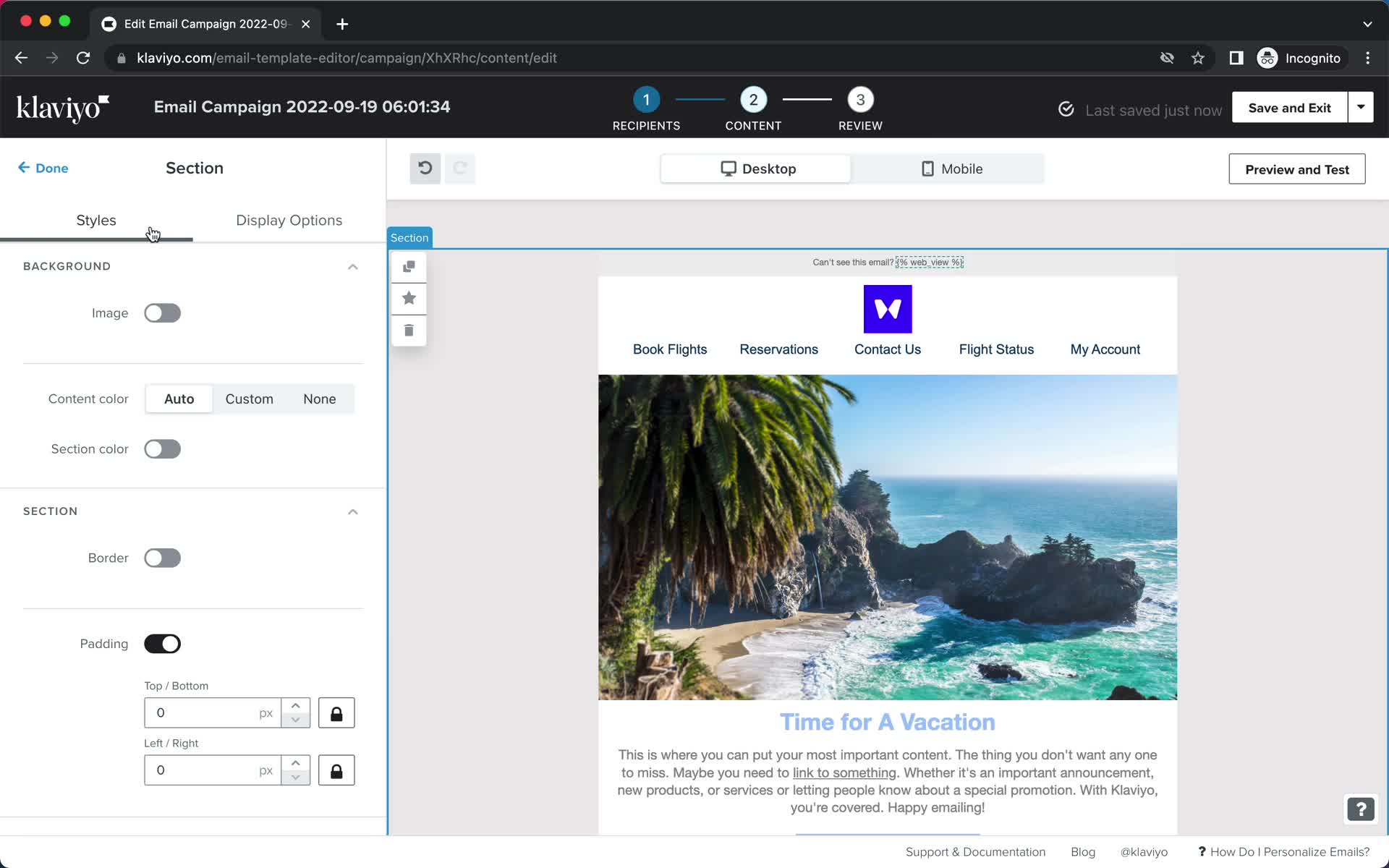Decrease Left/Right padding value
This screenshot has width=1389, height=868.
[x=295, y=778]
